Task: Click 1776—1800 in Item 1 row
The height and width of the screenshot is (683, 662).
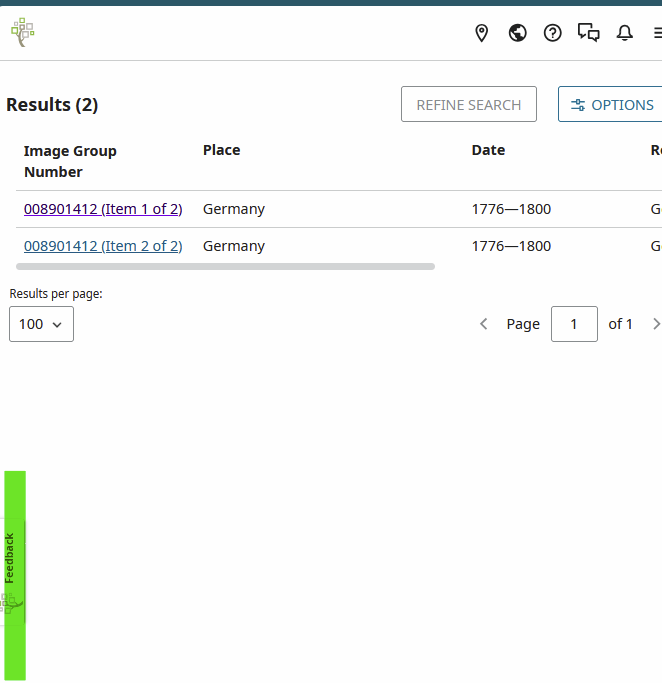Action: (x=511, y=209)
